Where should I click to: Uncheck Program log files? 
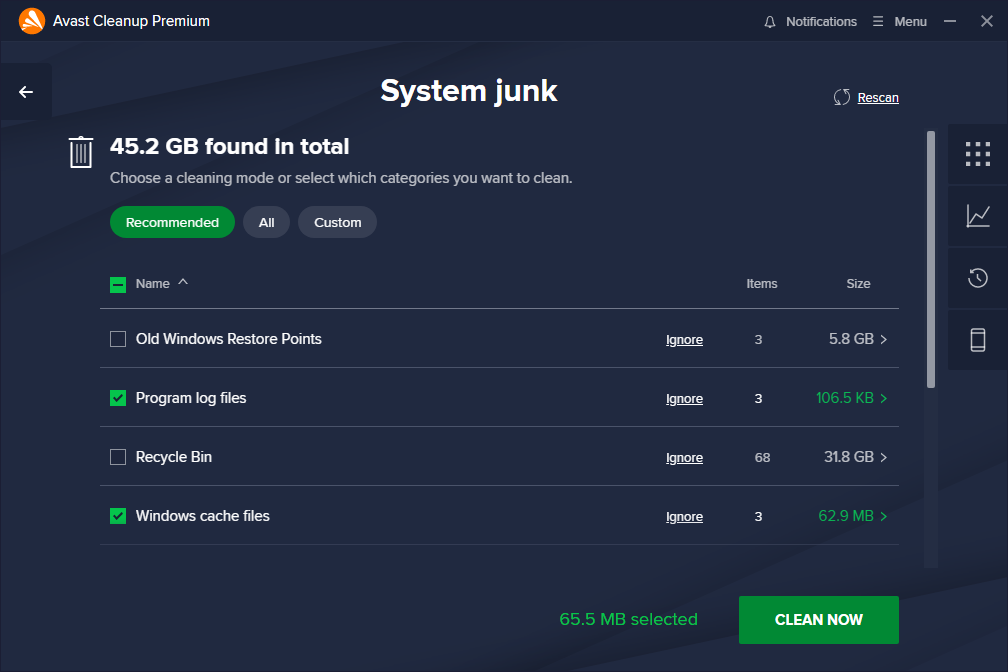point(117,398)
